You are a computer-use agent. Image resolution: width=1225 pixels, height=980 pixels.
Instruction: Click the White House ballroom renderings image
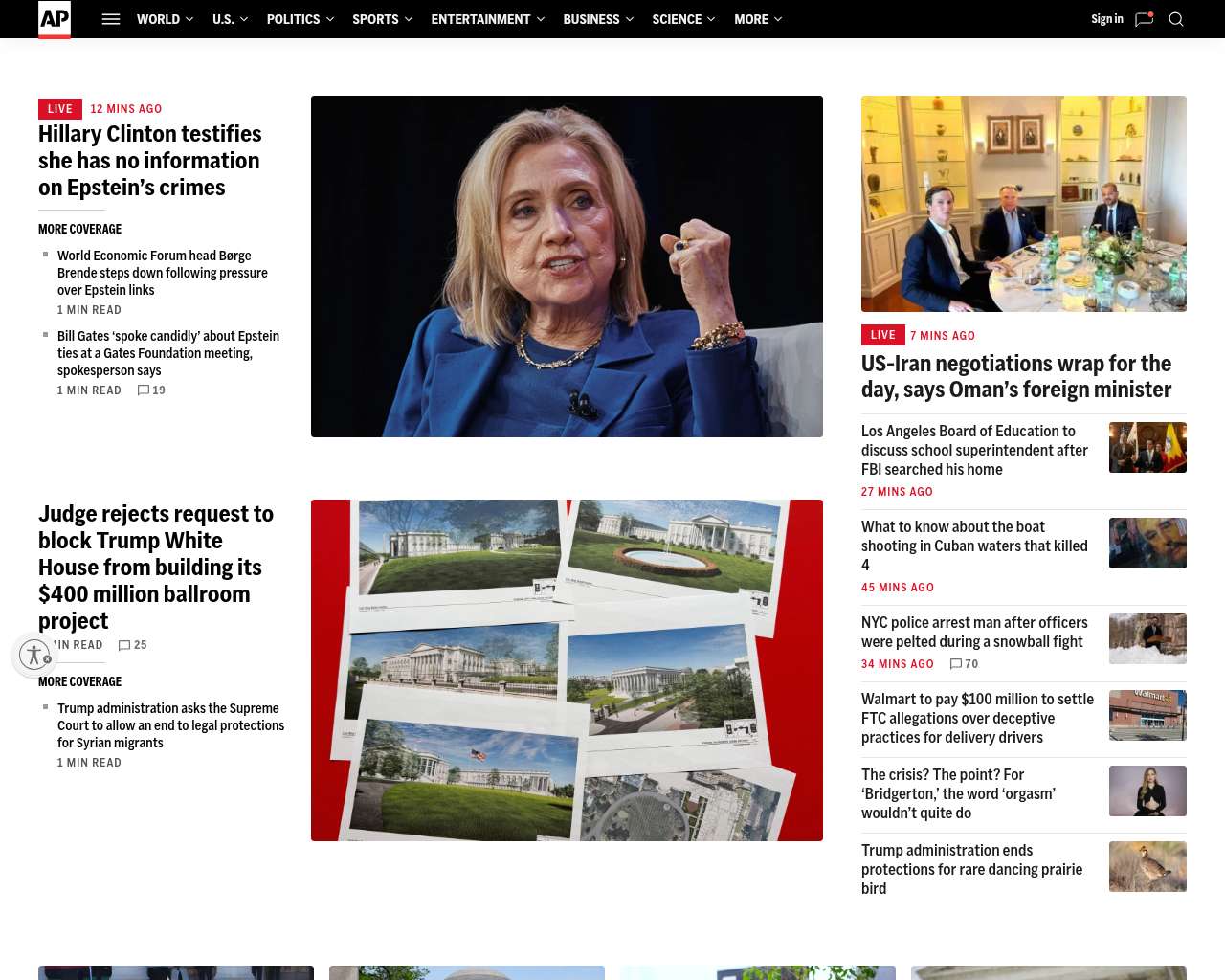point(567,670)
